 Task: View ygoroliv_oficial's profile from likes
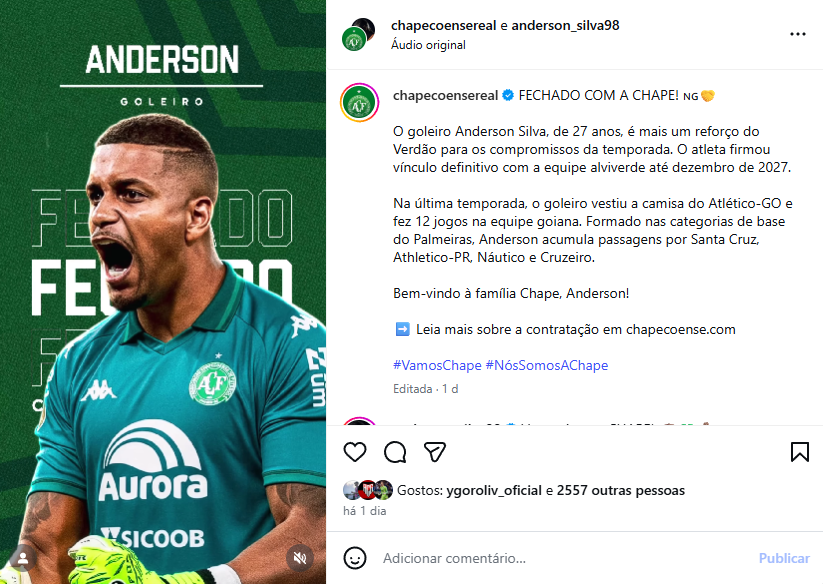[x=494, y=490]
